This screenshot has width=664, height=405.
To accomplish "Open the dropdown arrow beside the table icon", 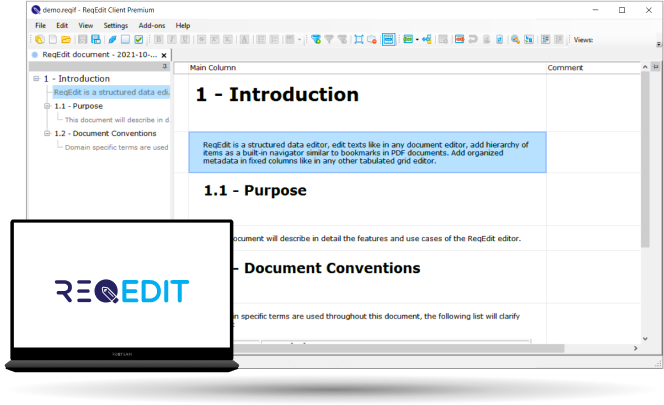I will 299,40.
